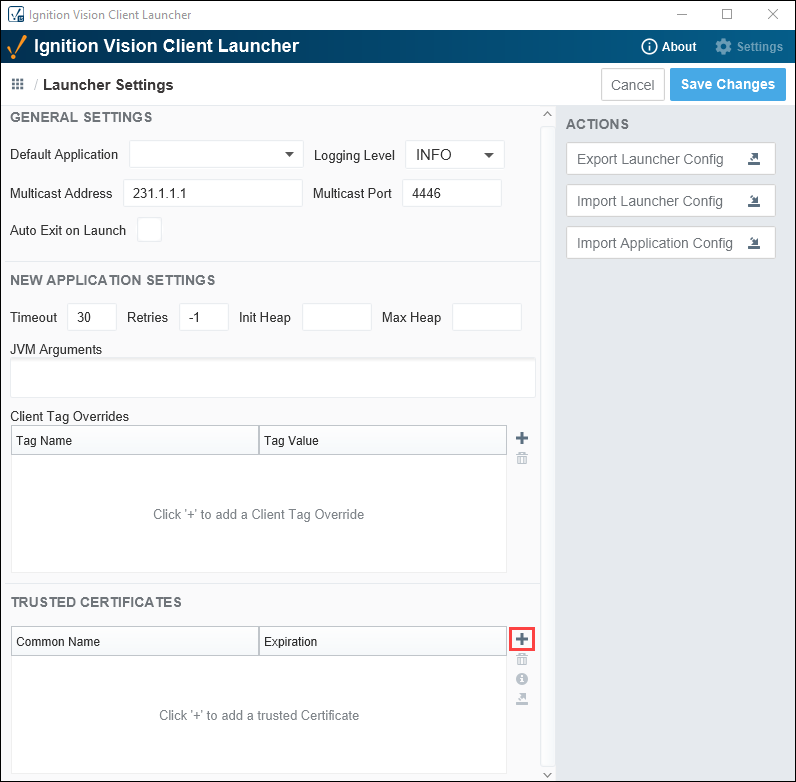The image size is (796, 782).
Task: Close the launcher window
Action: click(x=773, y=14)
